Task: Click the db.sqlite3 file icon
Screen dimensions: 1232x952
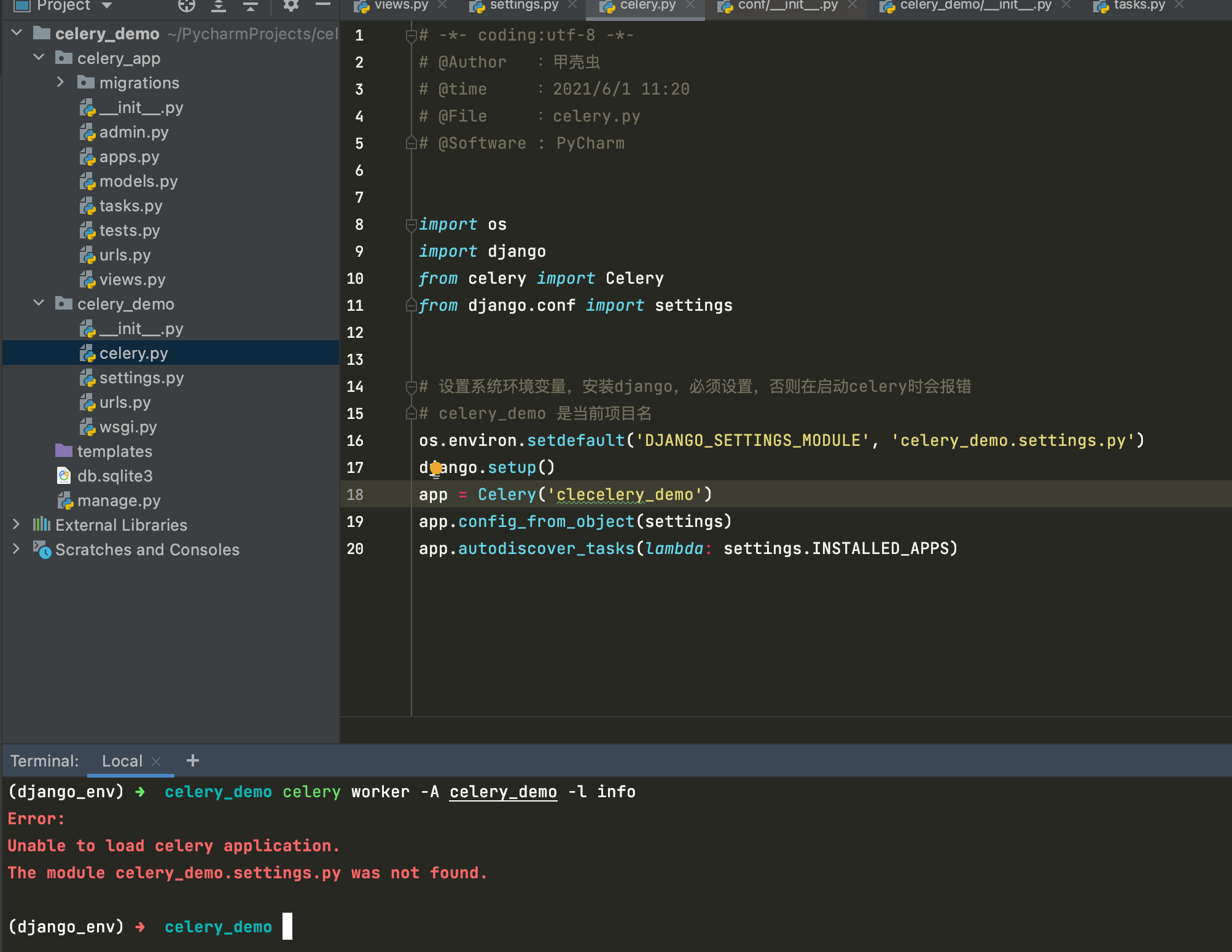Action: pos(64,475)
